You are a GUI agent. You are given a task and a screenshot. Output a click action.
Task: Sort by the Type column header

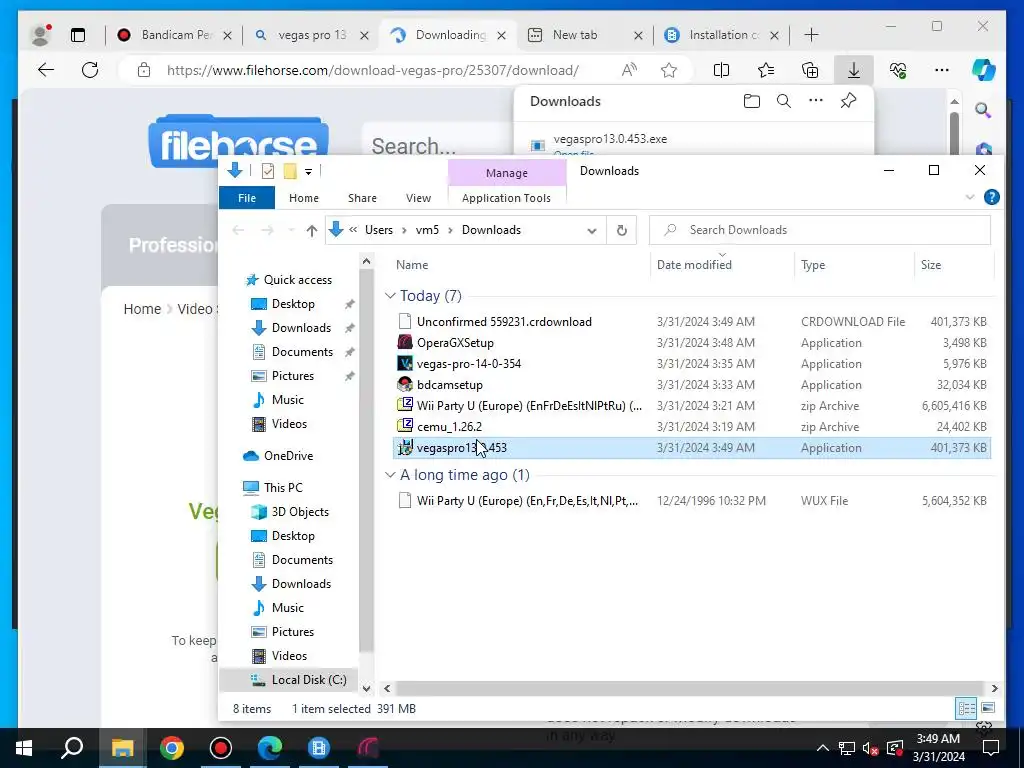(813, 264)
